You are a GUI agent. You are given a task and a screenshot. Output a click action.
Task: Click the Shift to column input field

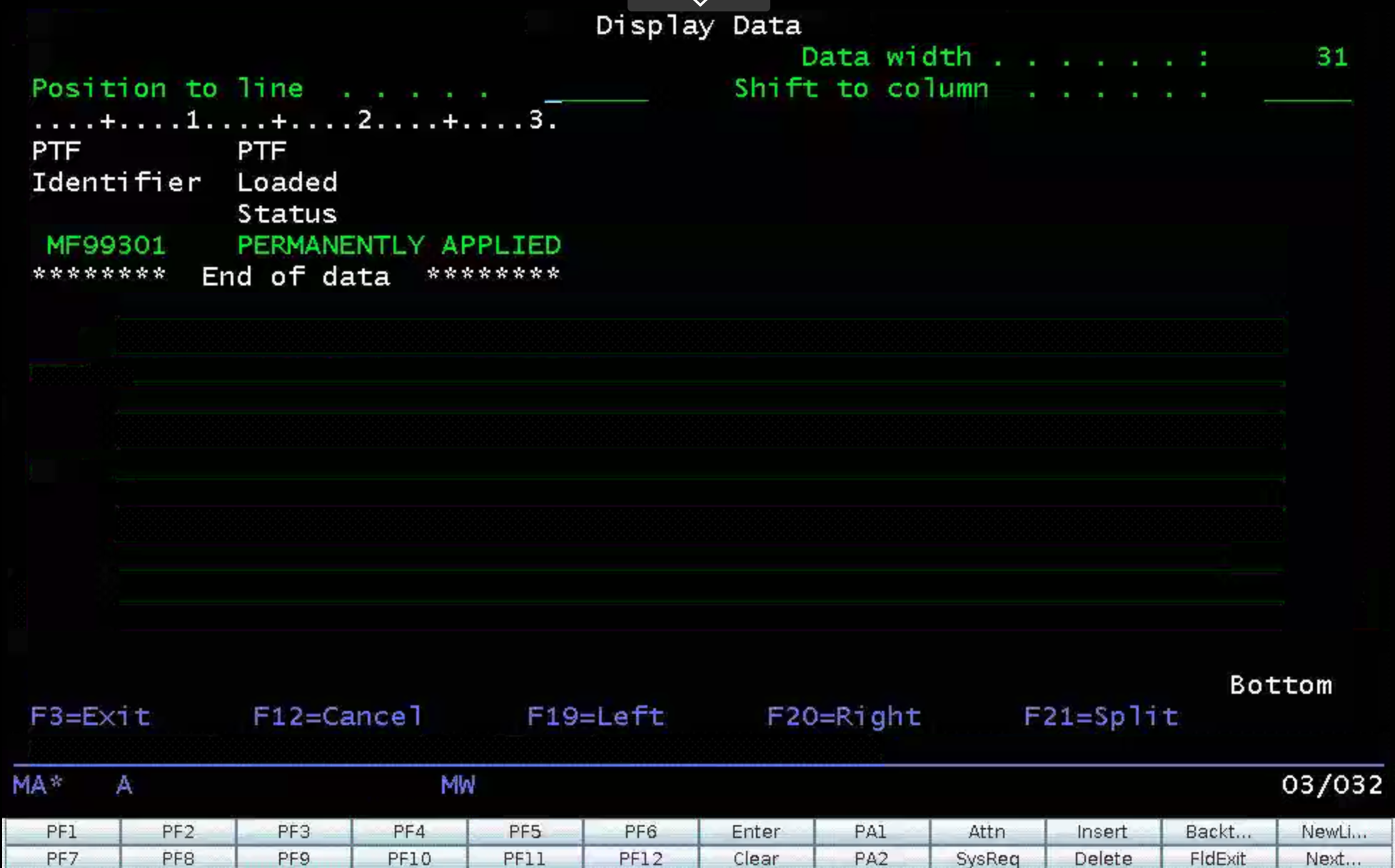(1307, 89)
